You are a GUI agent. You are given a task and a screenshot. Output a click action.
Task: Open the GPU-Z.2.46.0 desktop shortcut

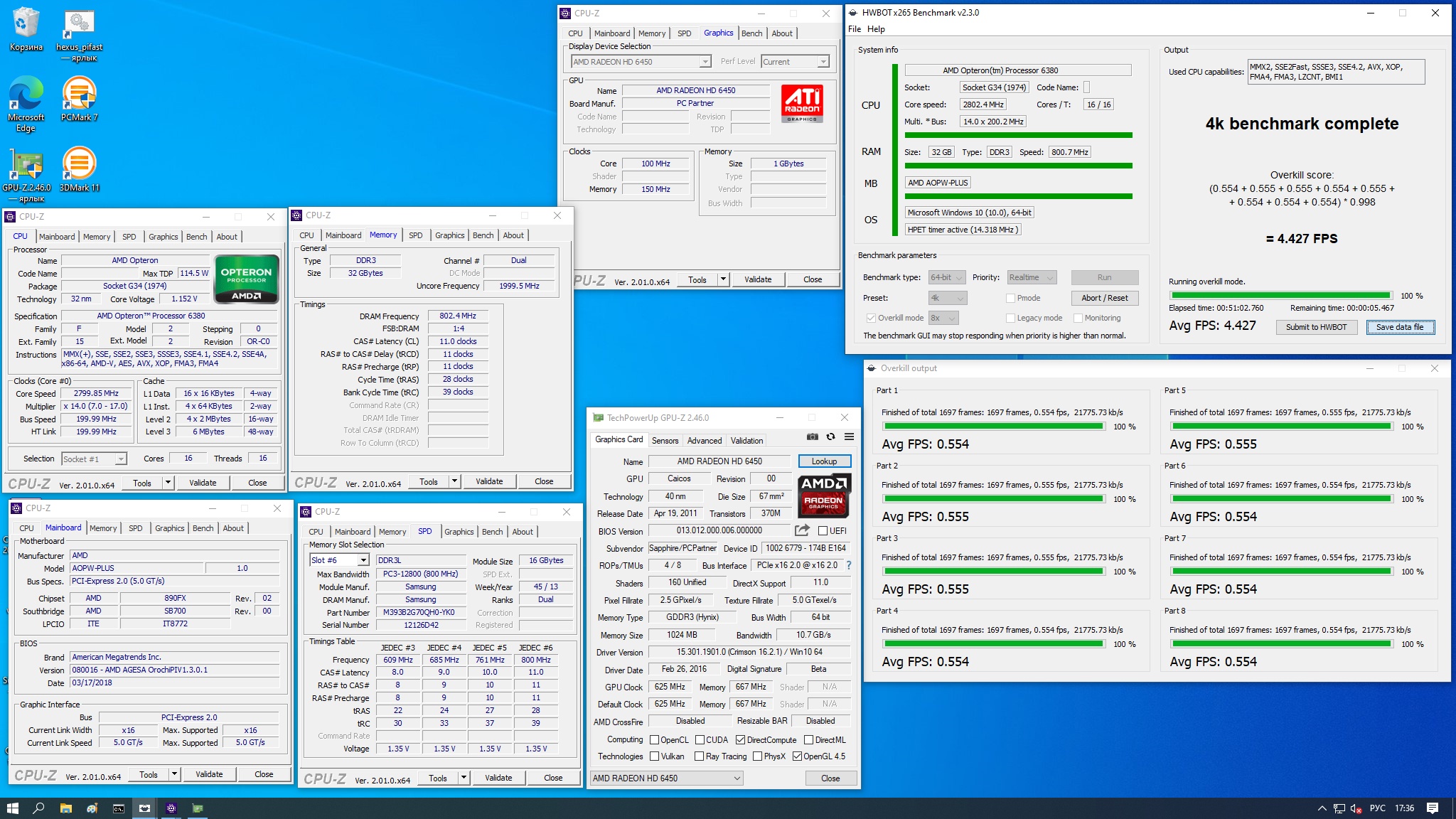(x=26, y=175)
